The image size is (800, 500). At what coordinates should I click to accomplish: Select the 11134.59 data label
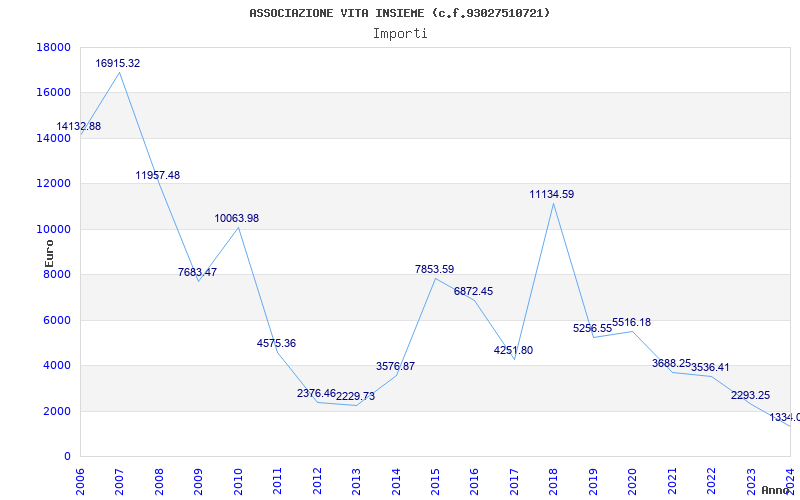tap(552, 194)
